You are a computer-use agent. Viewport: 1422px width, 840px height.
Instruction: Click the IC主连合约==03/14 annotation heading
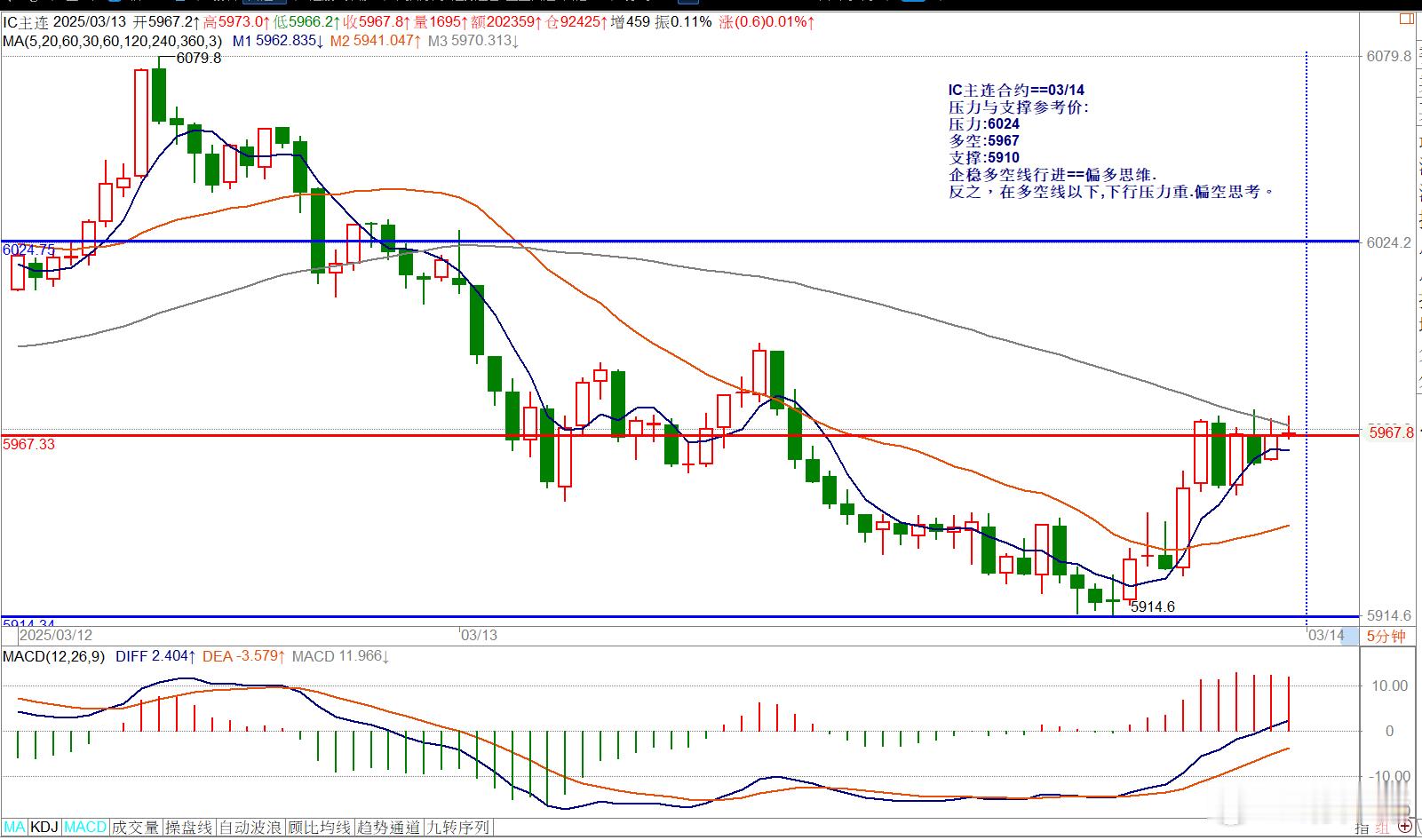[x=1016, y=91]
